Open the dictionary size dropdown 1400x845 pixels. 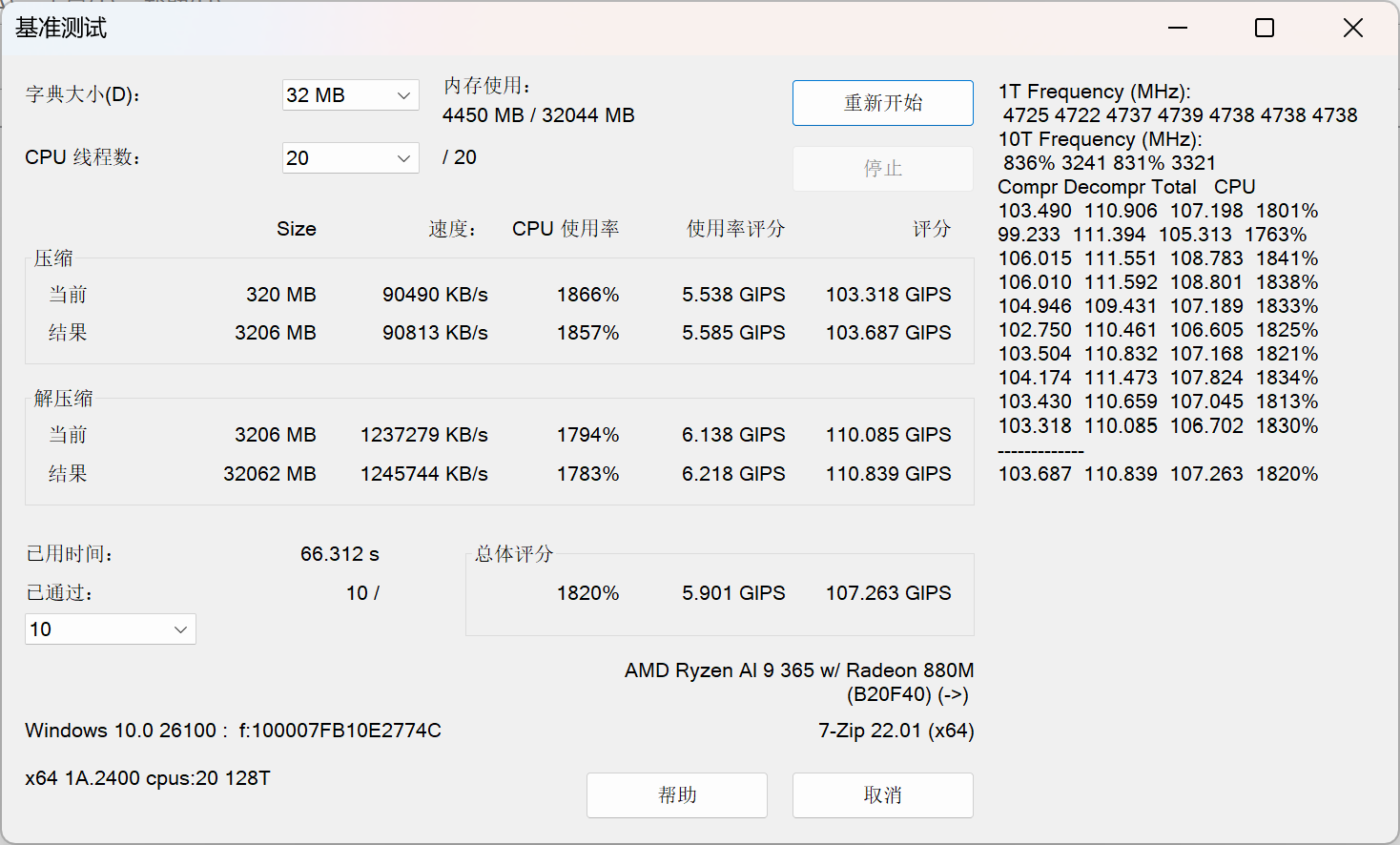(x=349, y=94)
